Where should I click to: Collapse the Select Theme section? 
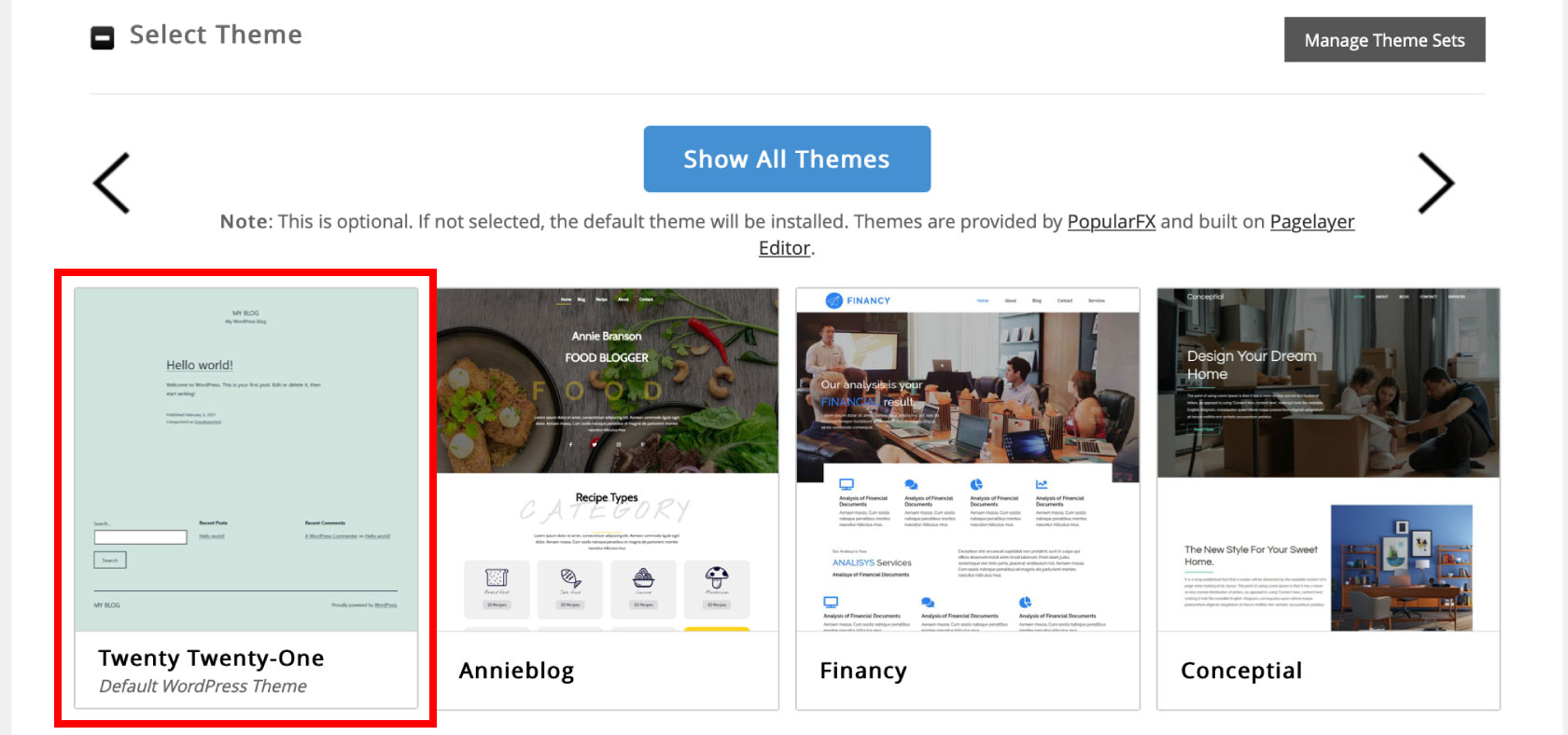point(102,37)
